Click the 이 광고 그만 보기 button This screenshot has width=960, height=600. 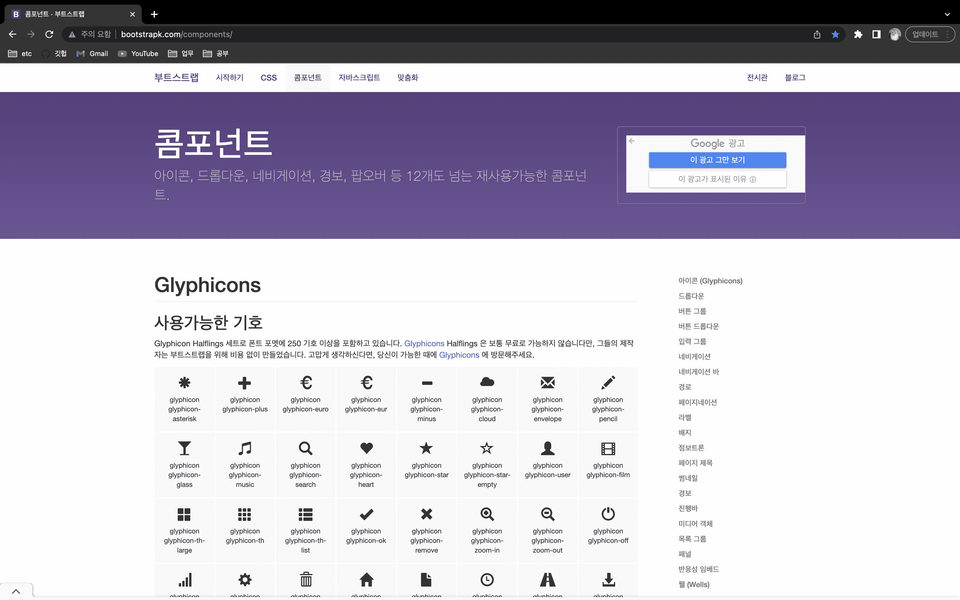[717, 160]
